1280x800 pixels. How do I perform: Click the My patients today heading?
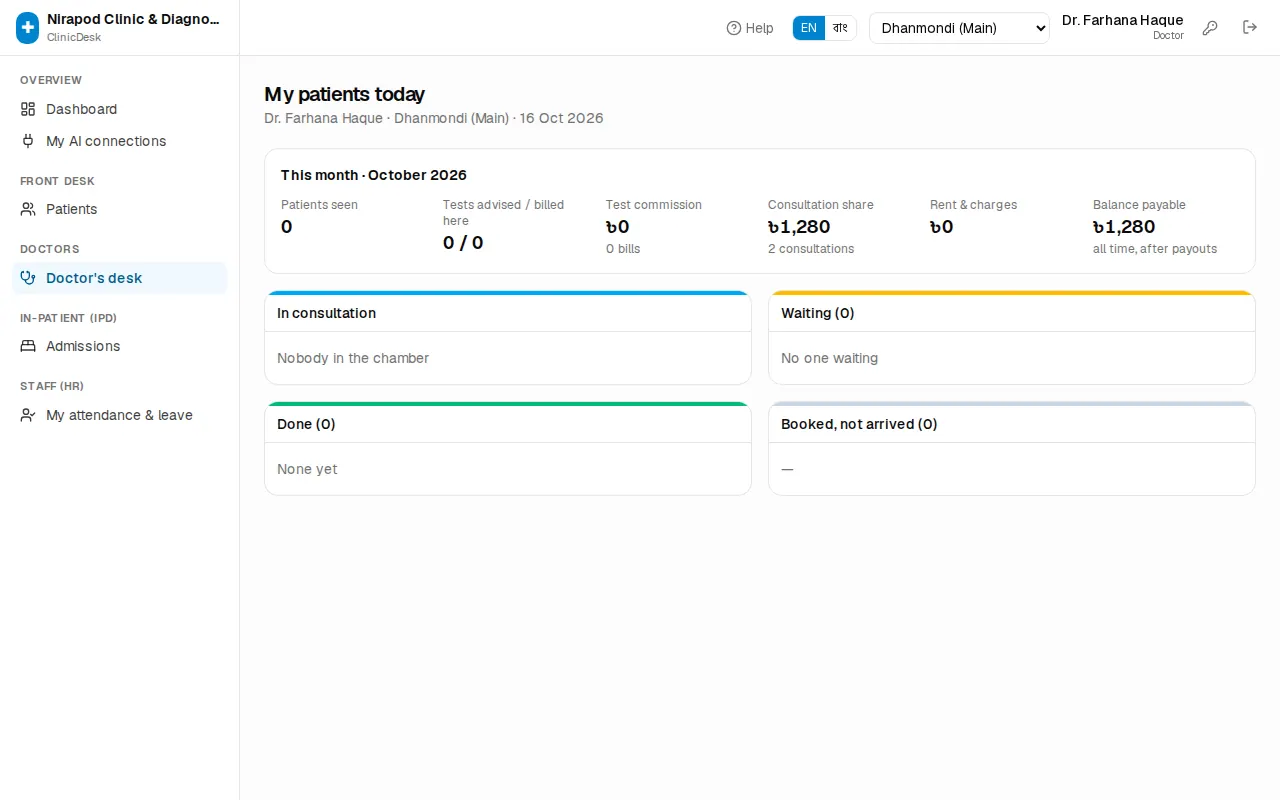[345, 94]
